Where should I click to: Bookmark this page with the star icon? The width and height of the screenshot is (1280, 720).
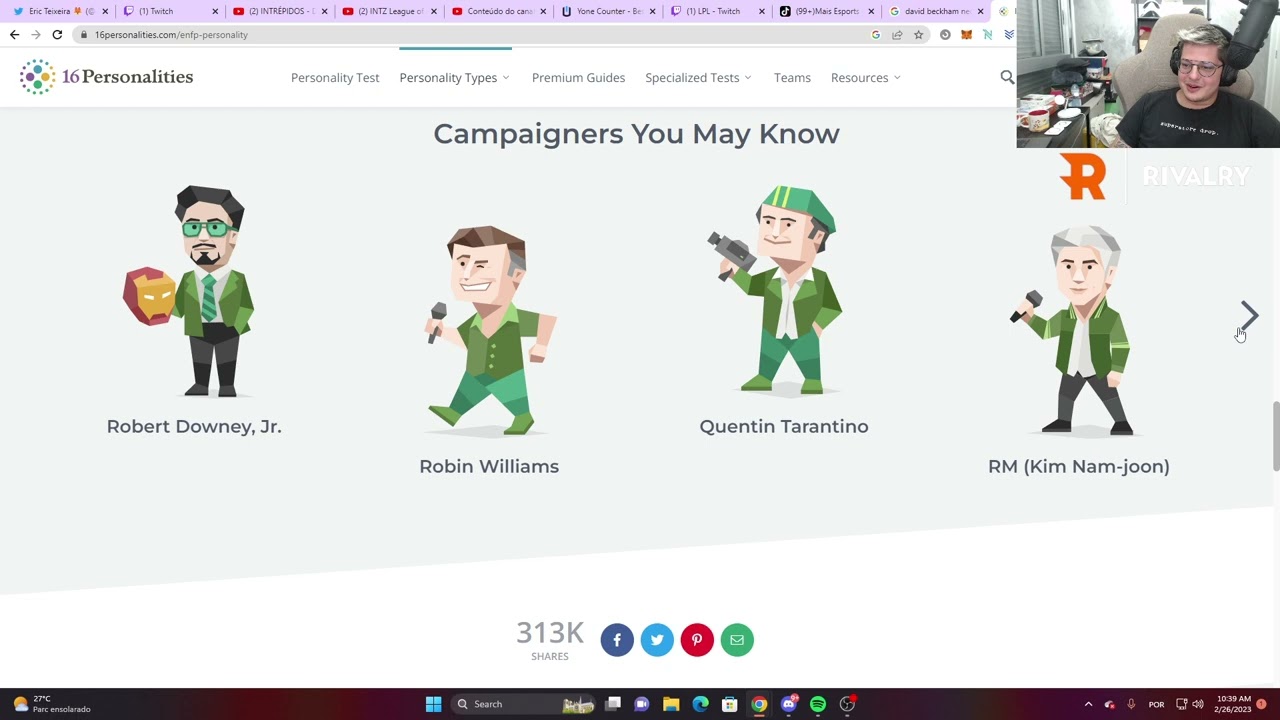(918, 35)
